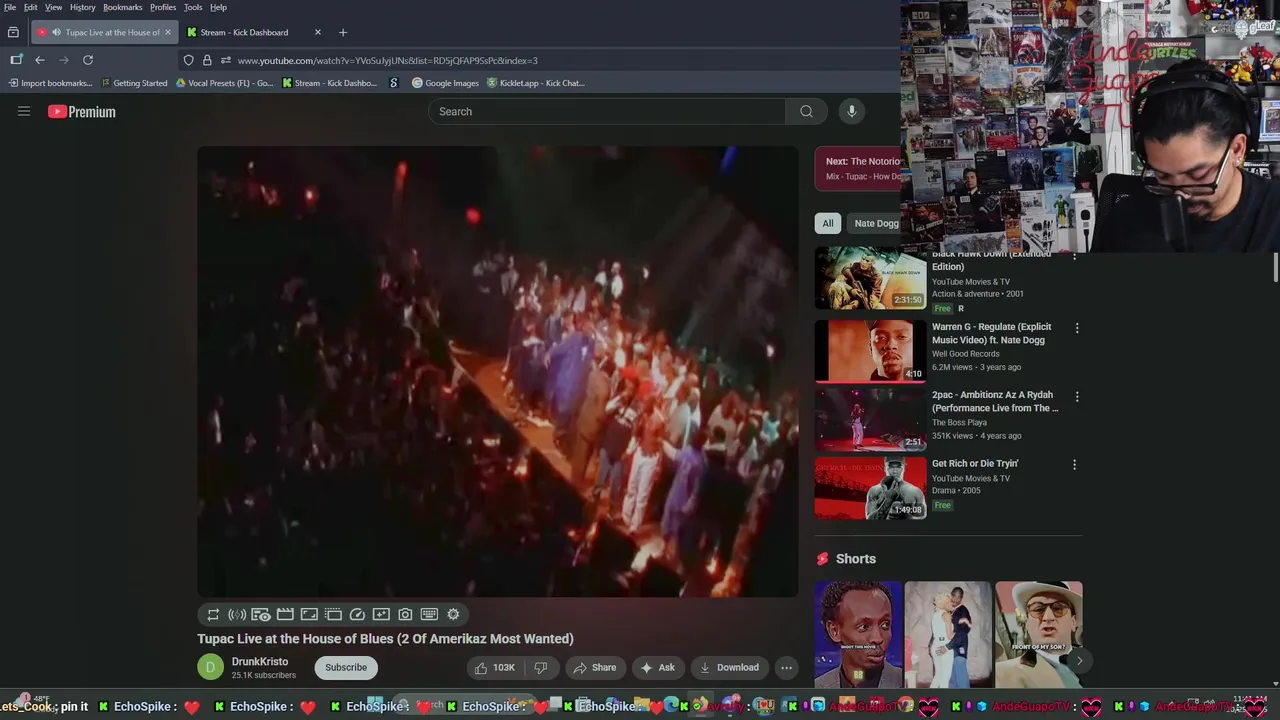Open the Edit menu
Screen dimensions: 1280x720
[x=31, y=7]
